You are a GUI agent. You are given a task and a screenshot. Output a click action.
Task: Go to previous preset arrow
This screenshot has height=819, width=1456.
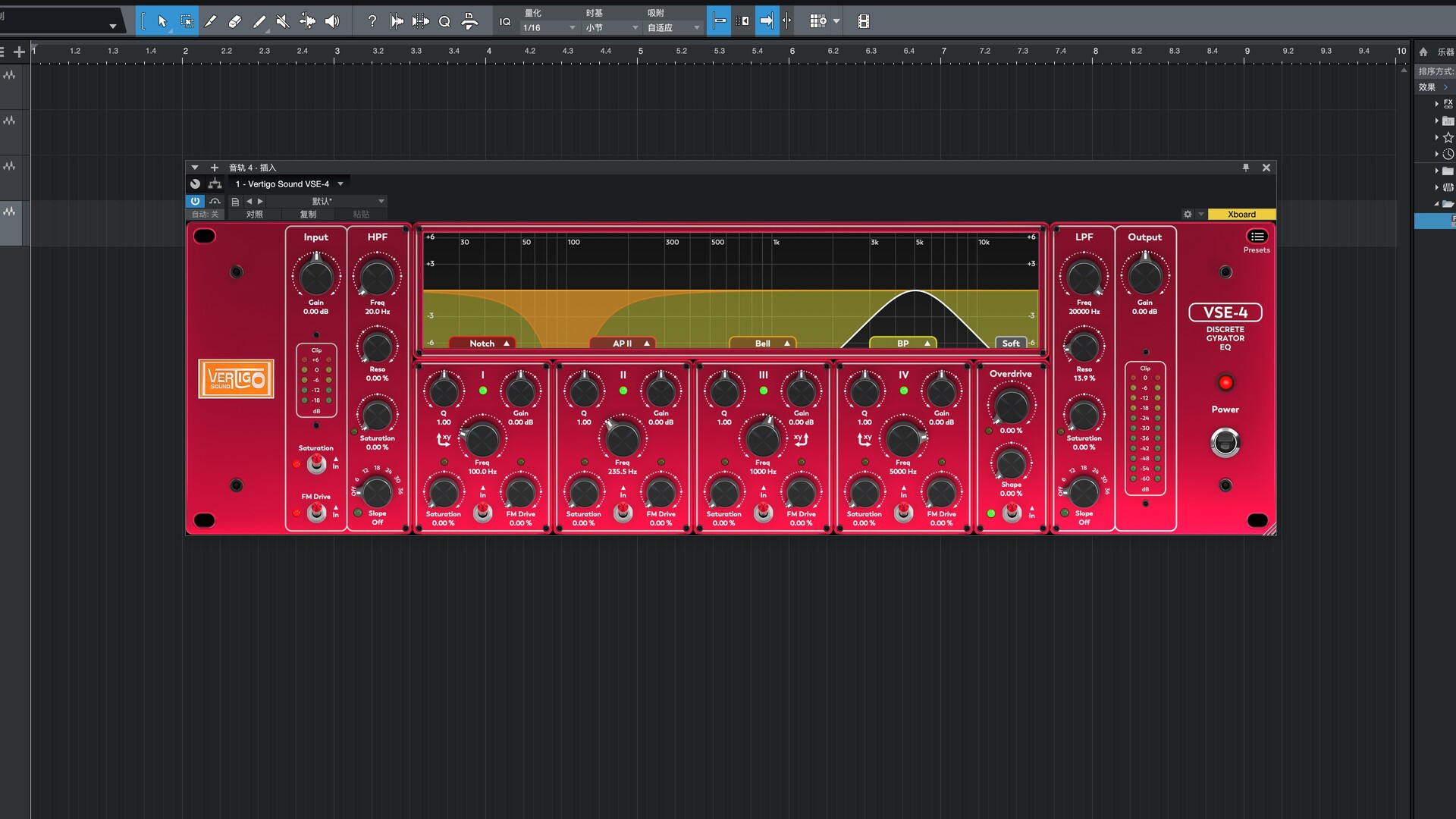click(x=249, y=201)
